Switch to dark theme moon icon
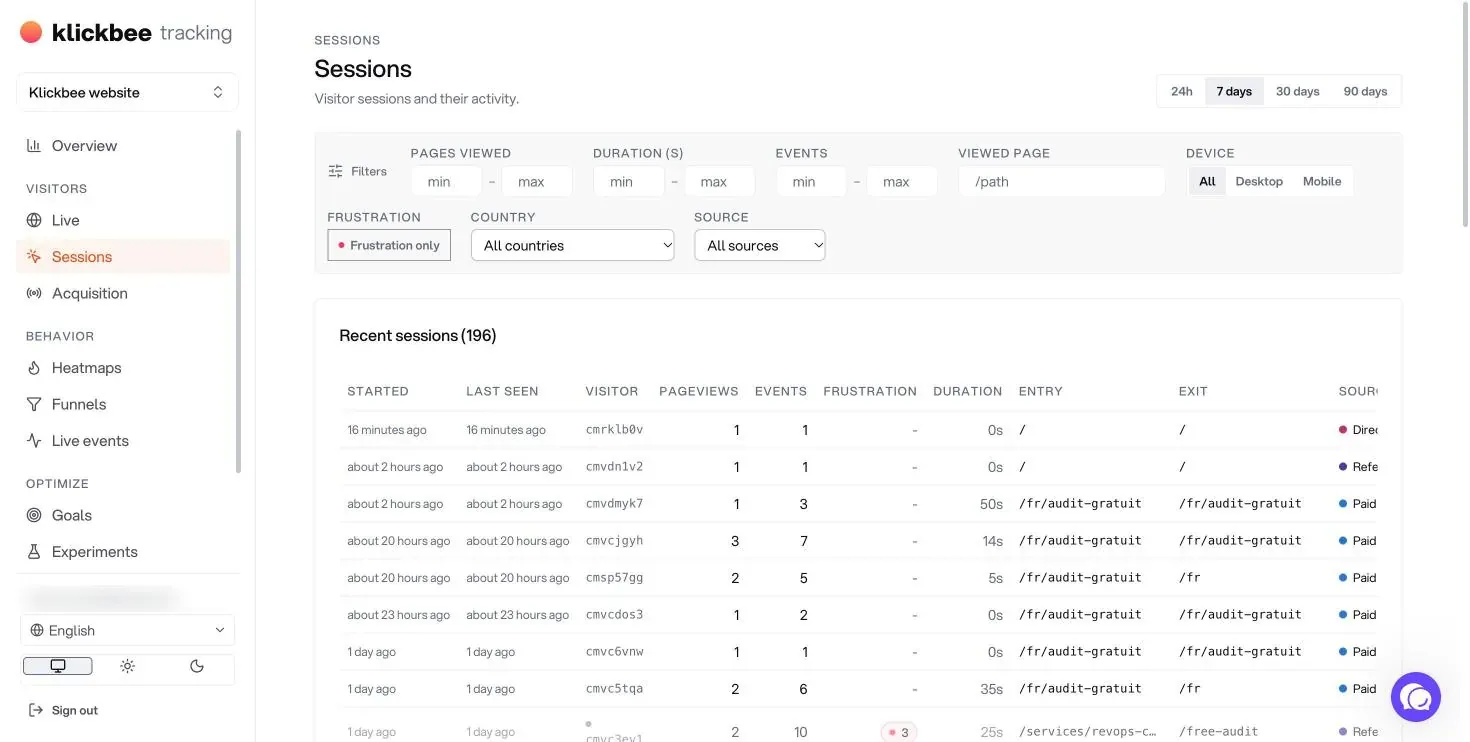1470x742 pixels. point(197,666)
